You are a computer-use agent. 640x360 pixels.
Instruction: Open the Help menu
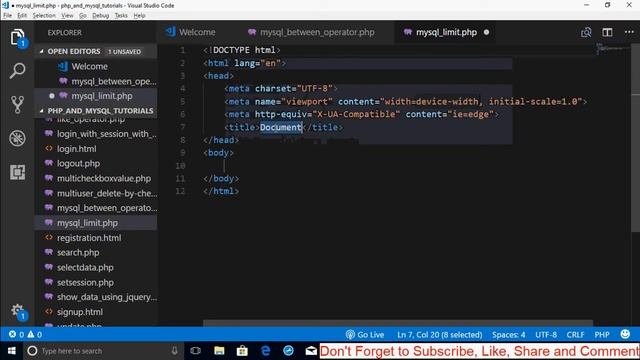coord(139,16)
